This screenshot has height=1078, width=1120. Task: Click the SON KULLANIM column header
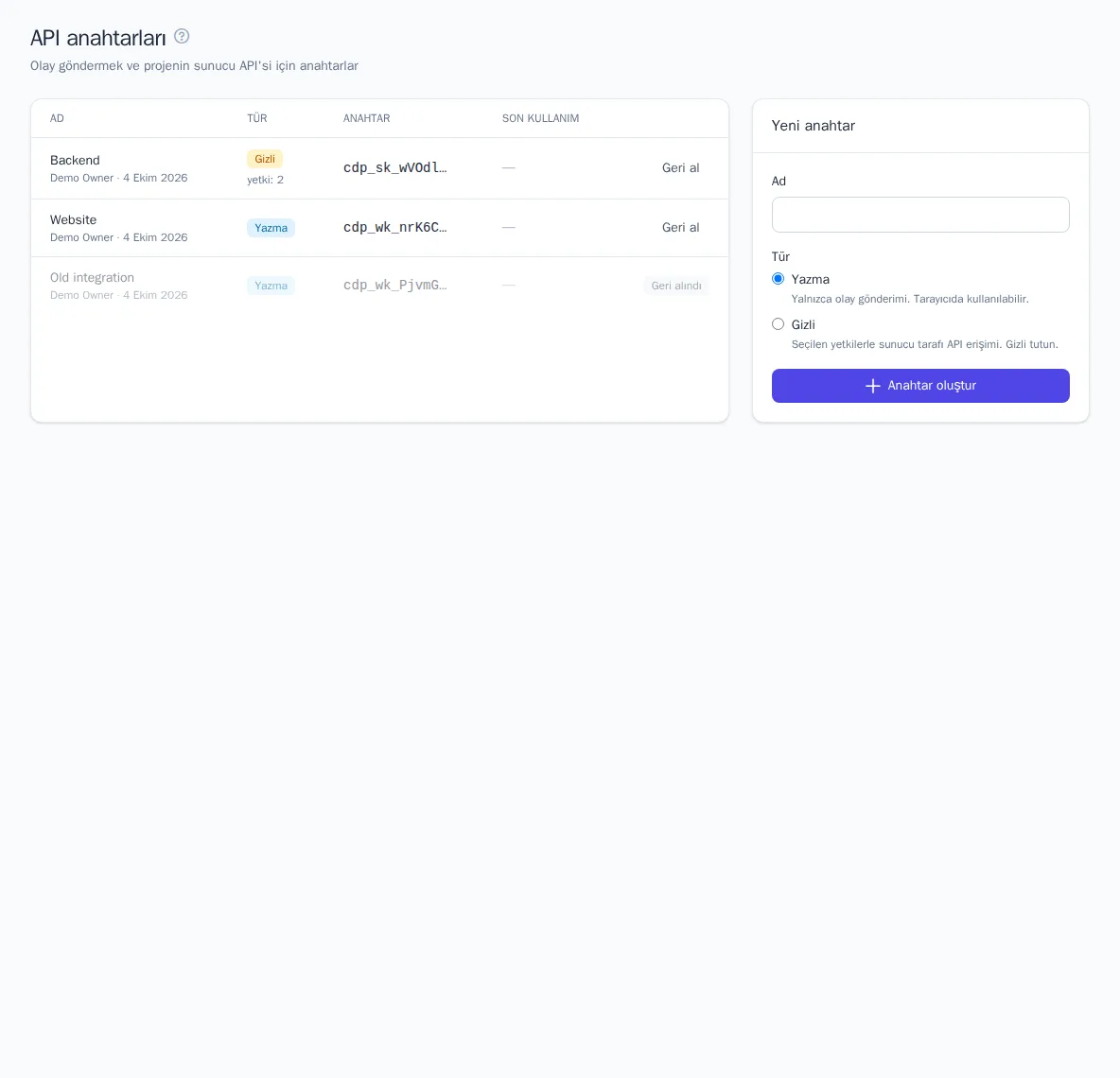pos(541,118)
